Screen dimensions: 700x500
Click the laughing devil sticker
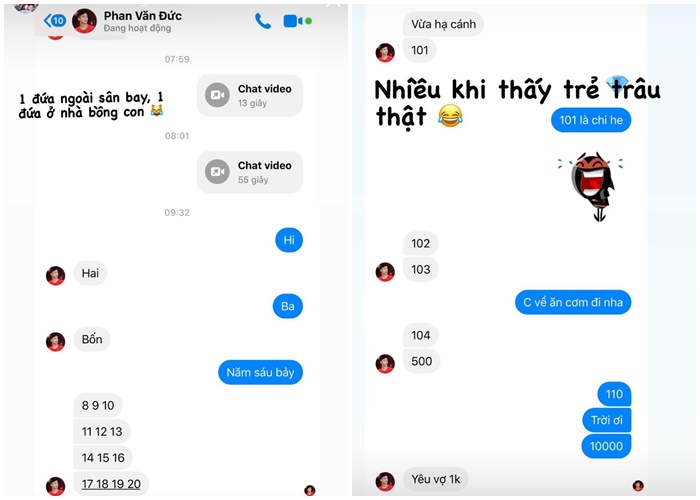[591, 186]
